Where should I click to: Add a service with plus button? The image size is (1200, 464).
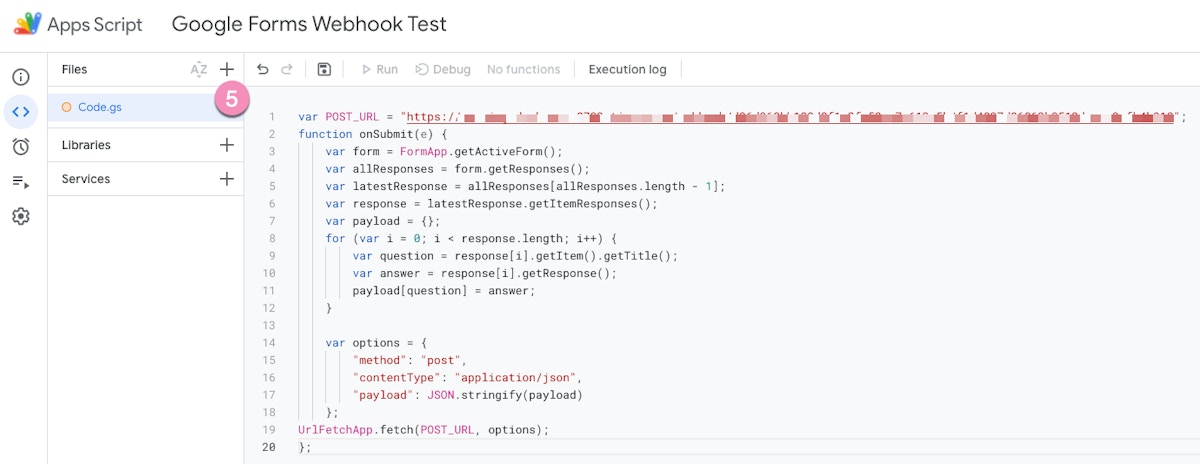tap(227, 179)
